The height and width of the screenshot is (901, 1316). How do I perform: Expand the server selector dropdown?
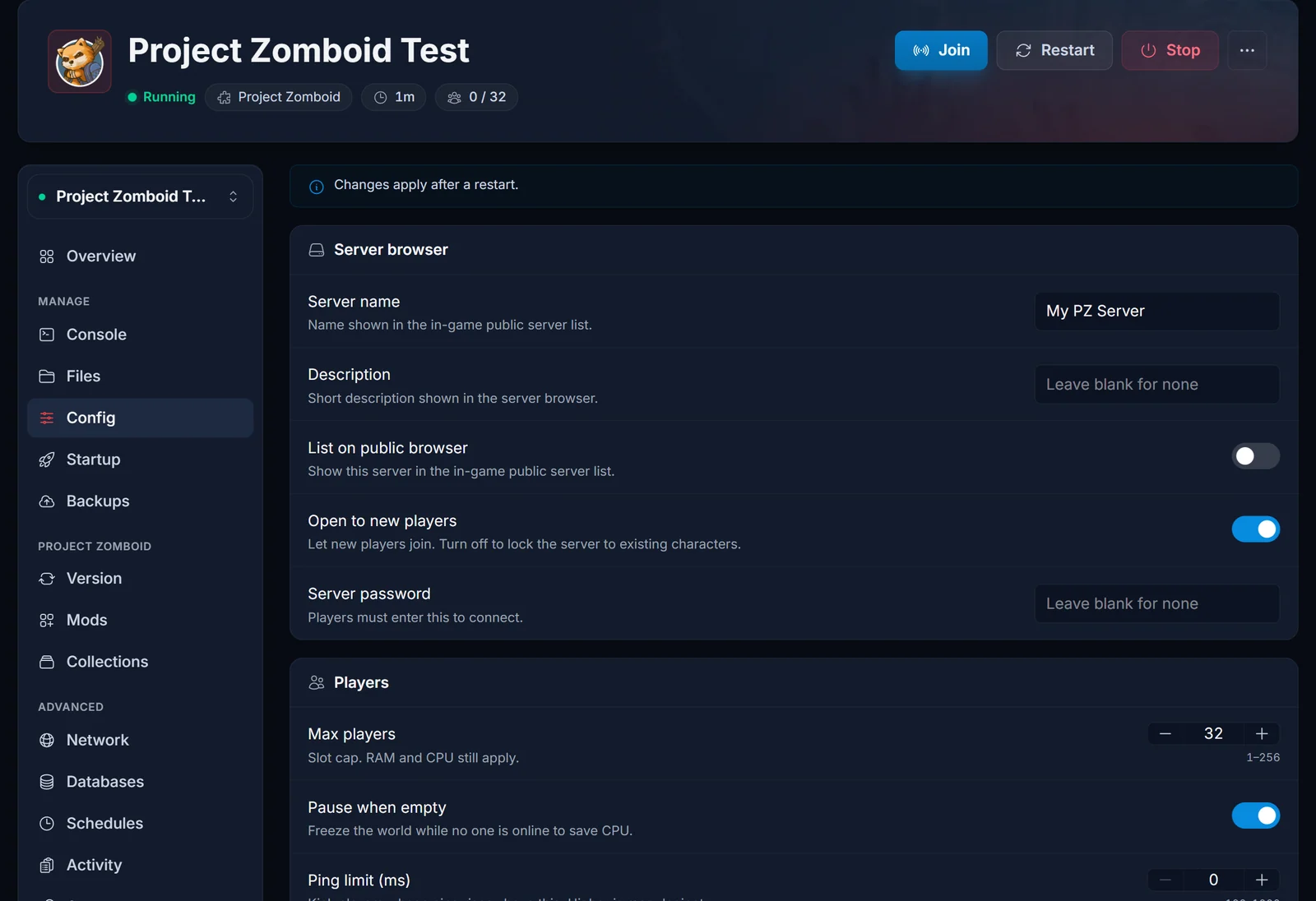(140, 196)
